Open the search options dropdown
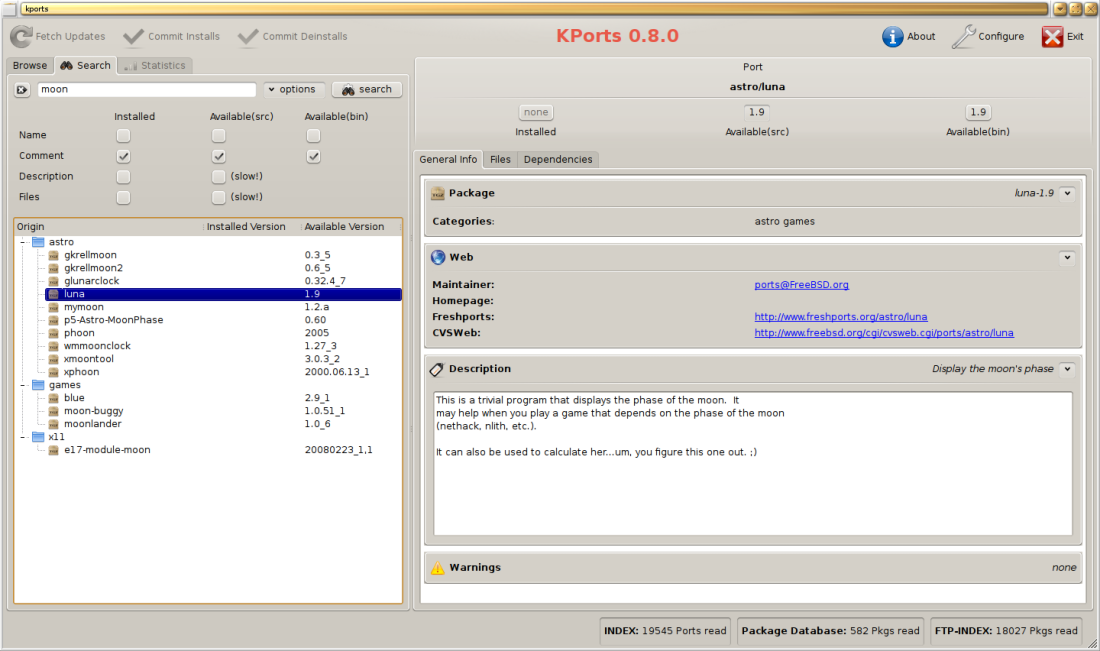Screen dimensions: 1100x651 click(293, 90)
